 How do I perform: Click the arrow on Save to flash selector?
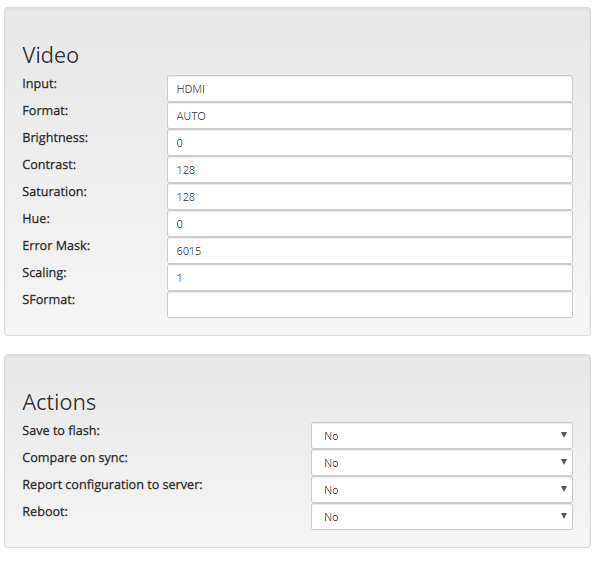coord(563,435)
